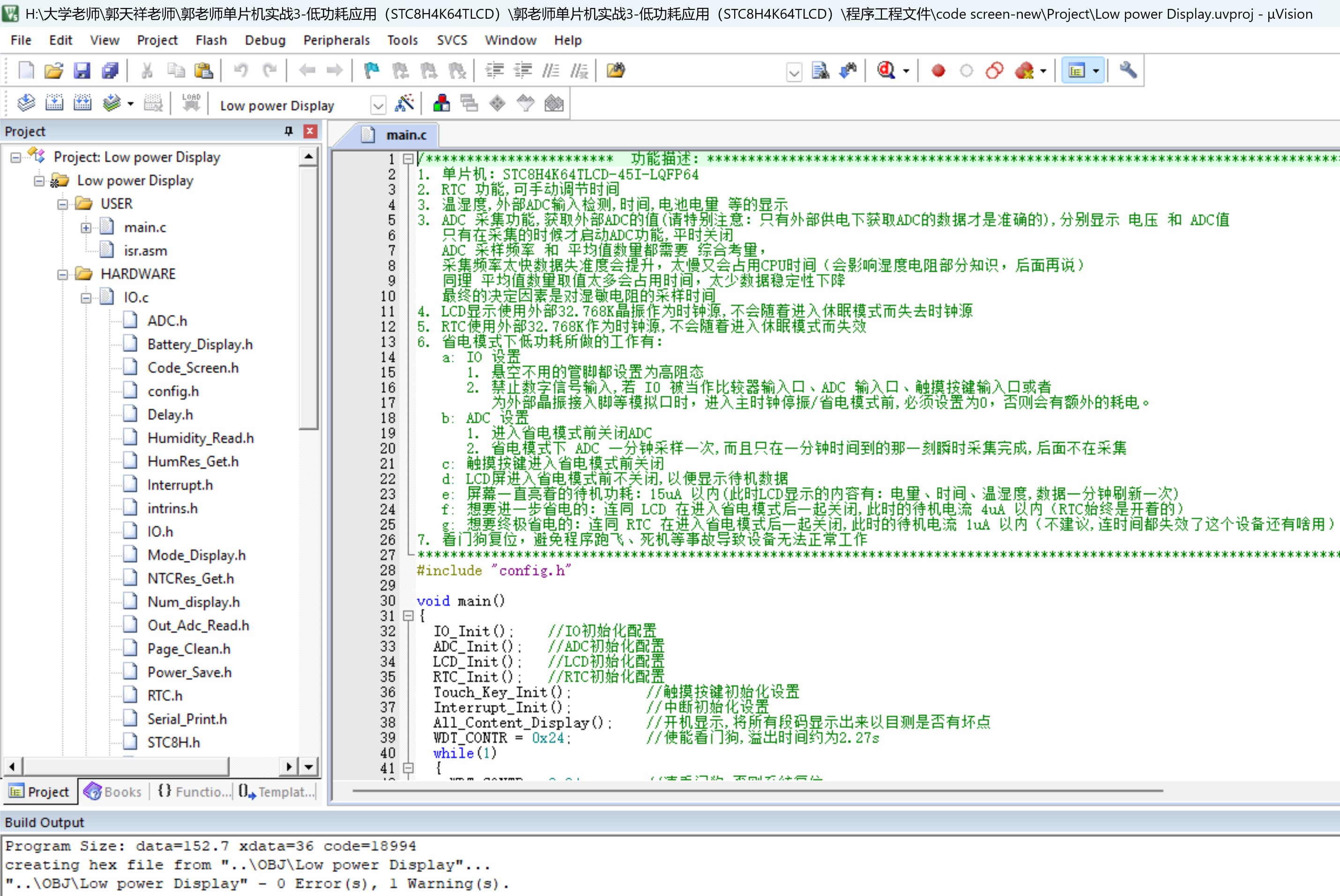Collapse the HARDWARE folder node
The height and width of the screenshot is (896, 1340).
point(62,275)
